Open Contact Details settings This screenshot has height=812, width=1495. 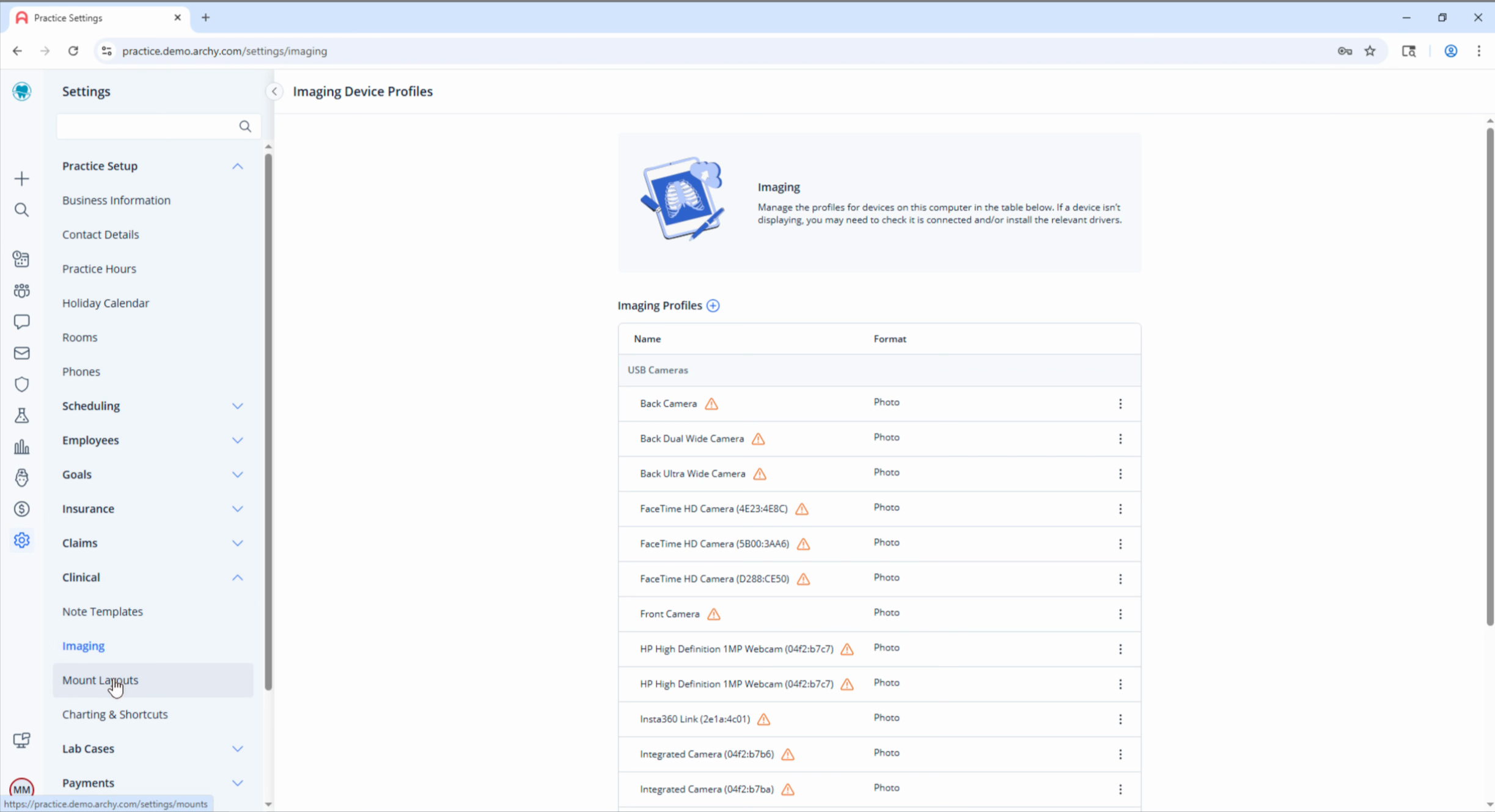pyautogui.click(x=100, y=235)
